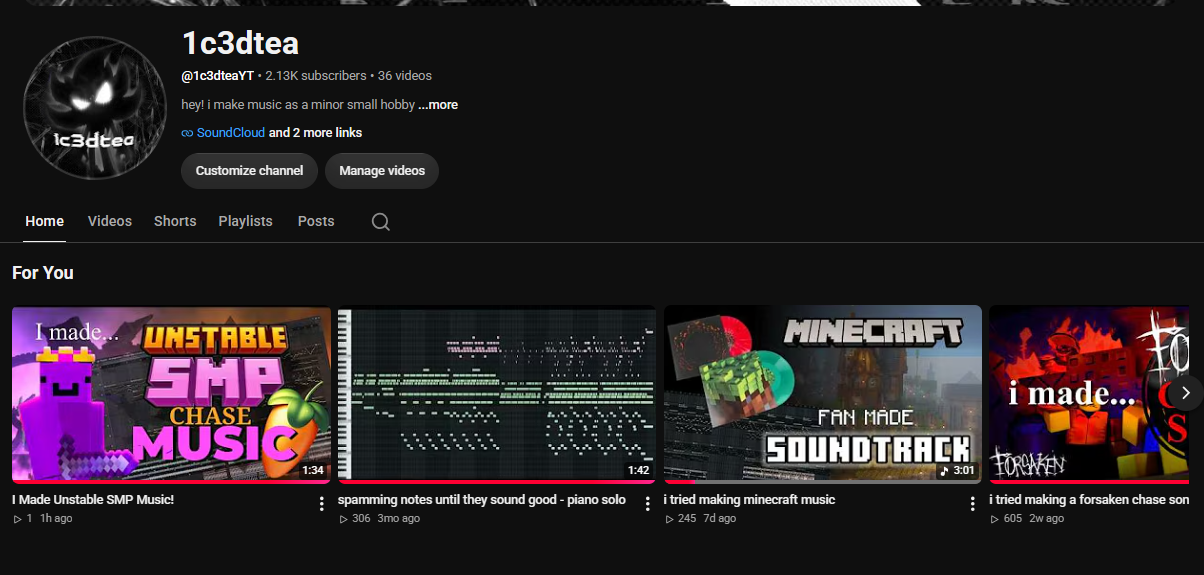
Task: Open menu for I Made Unstable SMP Music
Action: 321,504
